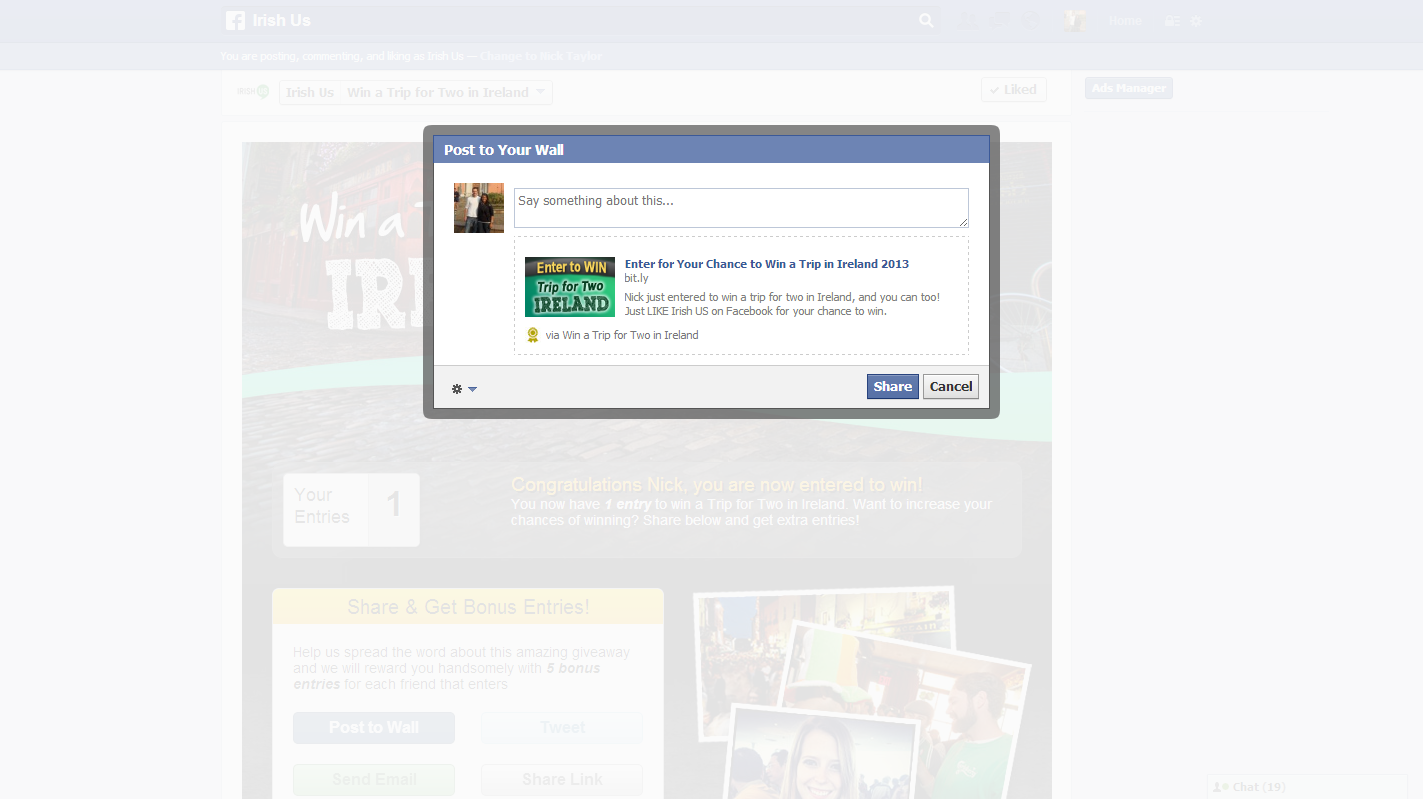The height and width of the screenshot is (799, 1423).
Task: Click the Enter to WIN link thumbnail
Action: click(x=570, y=287)
